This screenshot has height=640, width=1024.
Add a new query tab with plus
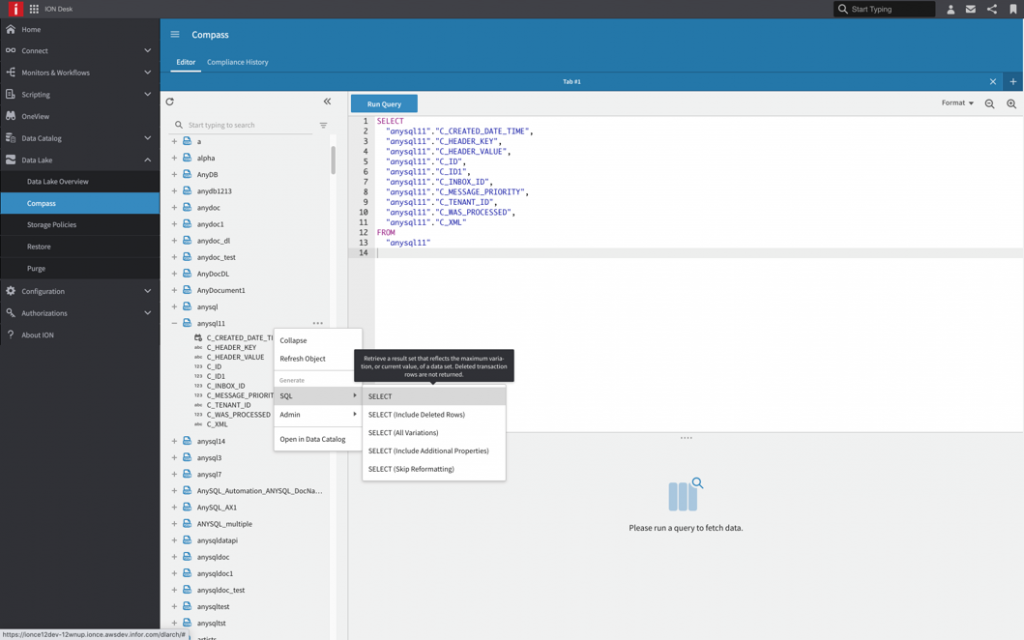pos(1012,81)
